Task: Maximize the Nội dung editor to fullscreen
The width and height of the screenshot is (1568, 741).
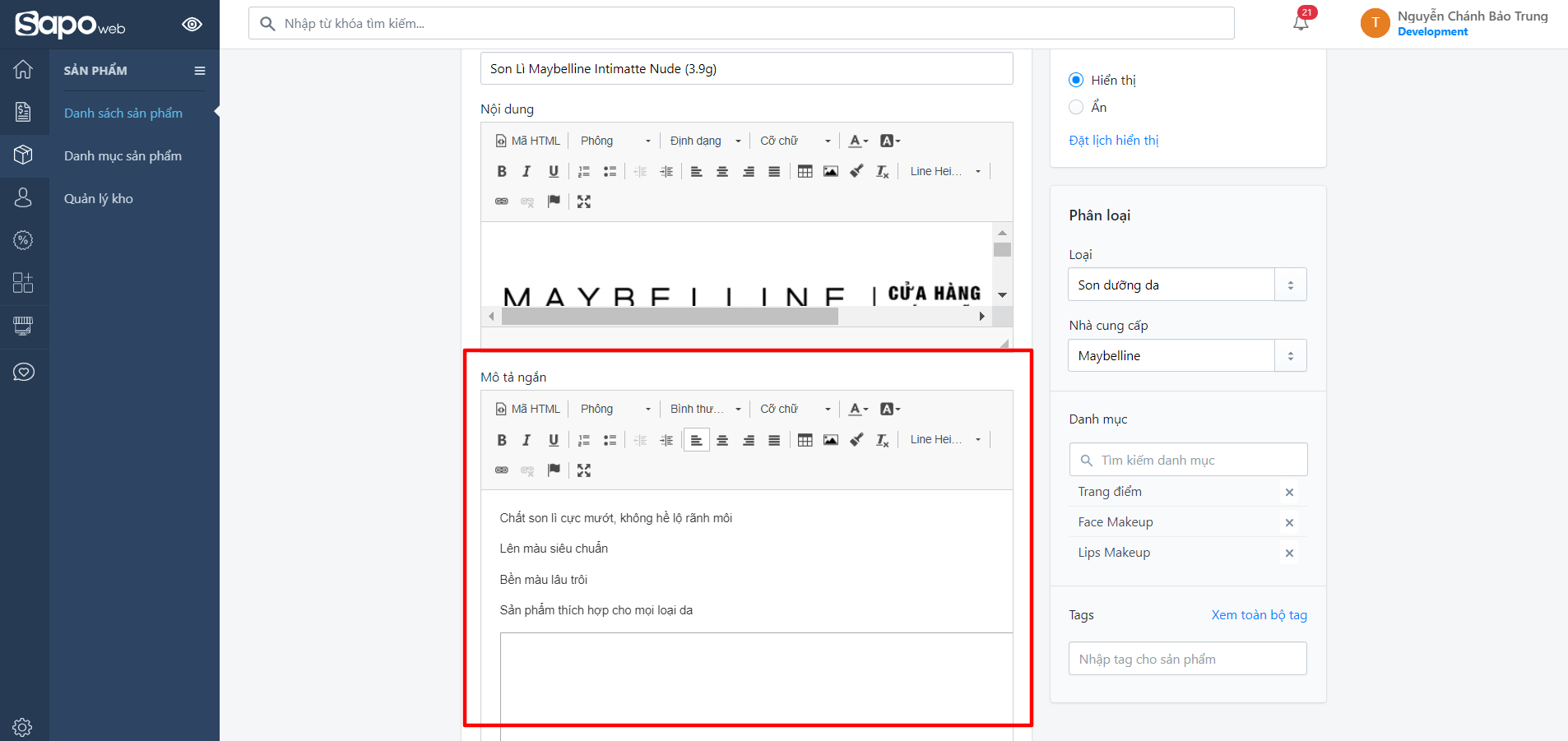Action: (584, 201)
